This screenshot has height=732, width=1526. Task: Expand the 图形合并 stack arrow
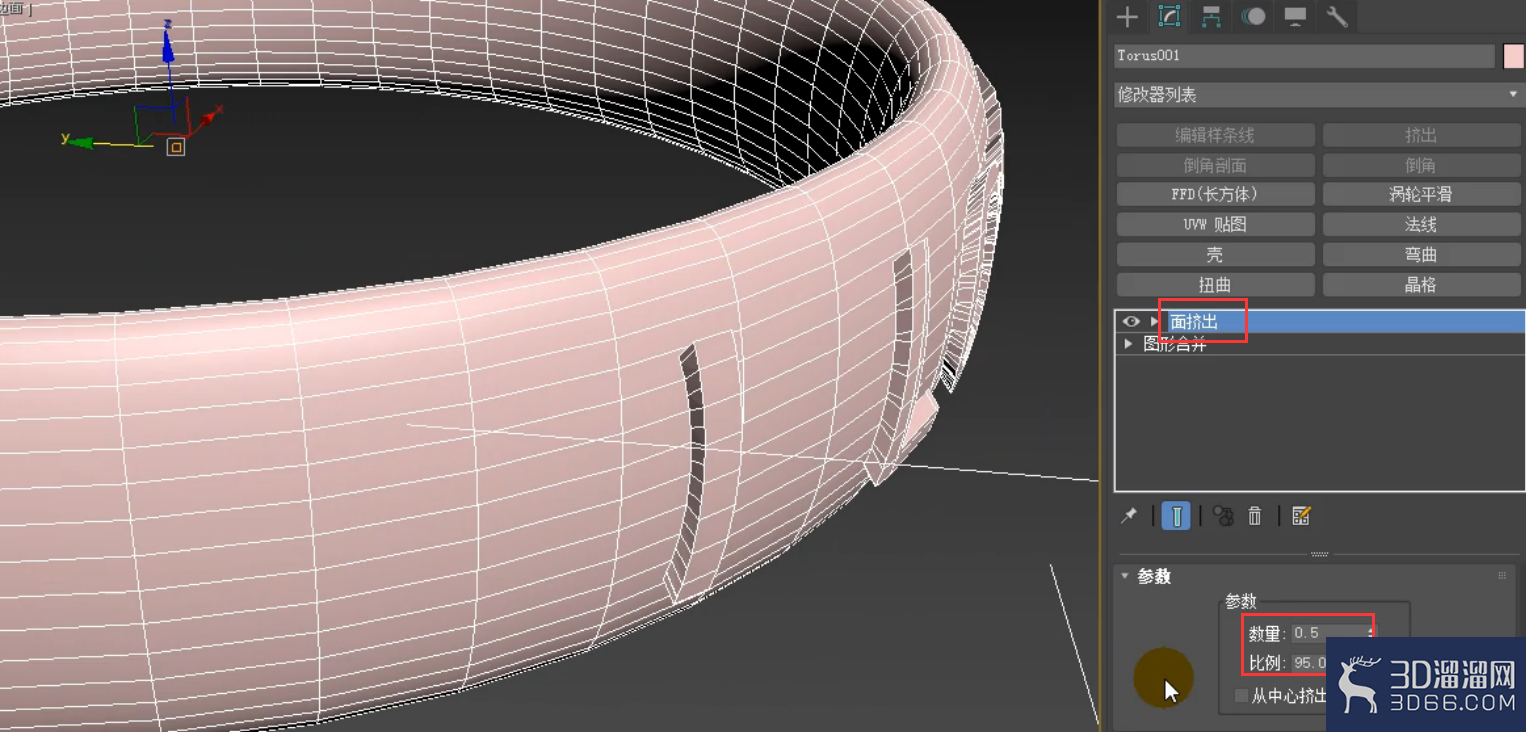click(x=1129, y=344)
